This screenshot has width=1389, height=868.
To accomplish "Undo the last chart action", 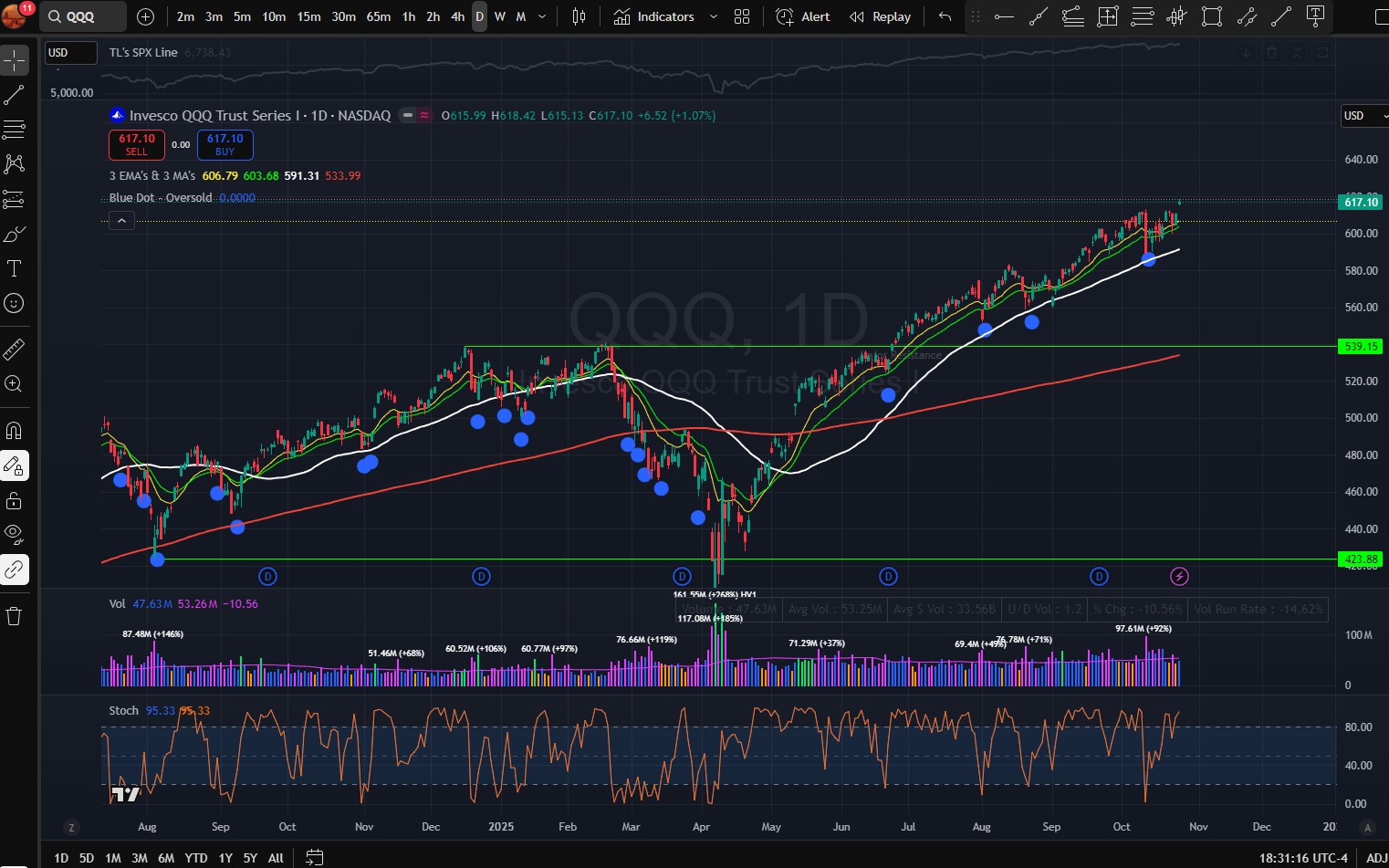I will 945,16.
